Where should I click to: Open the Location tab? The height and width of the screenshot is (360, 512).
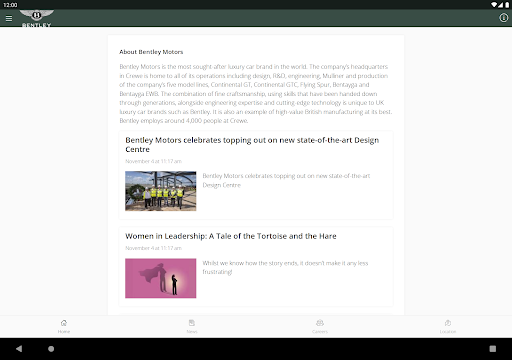[x=448, y=326]
